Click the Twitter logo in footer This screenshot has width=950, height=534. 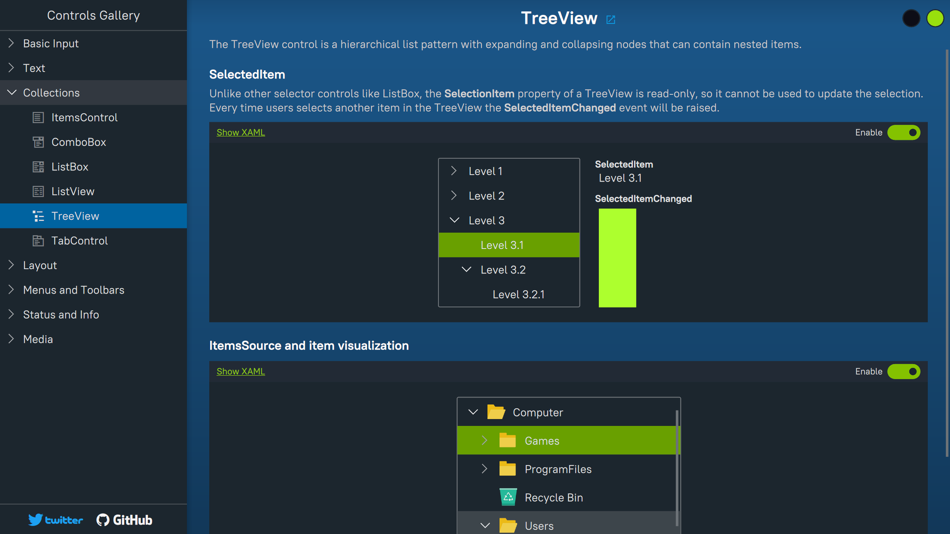(56, 520)
